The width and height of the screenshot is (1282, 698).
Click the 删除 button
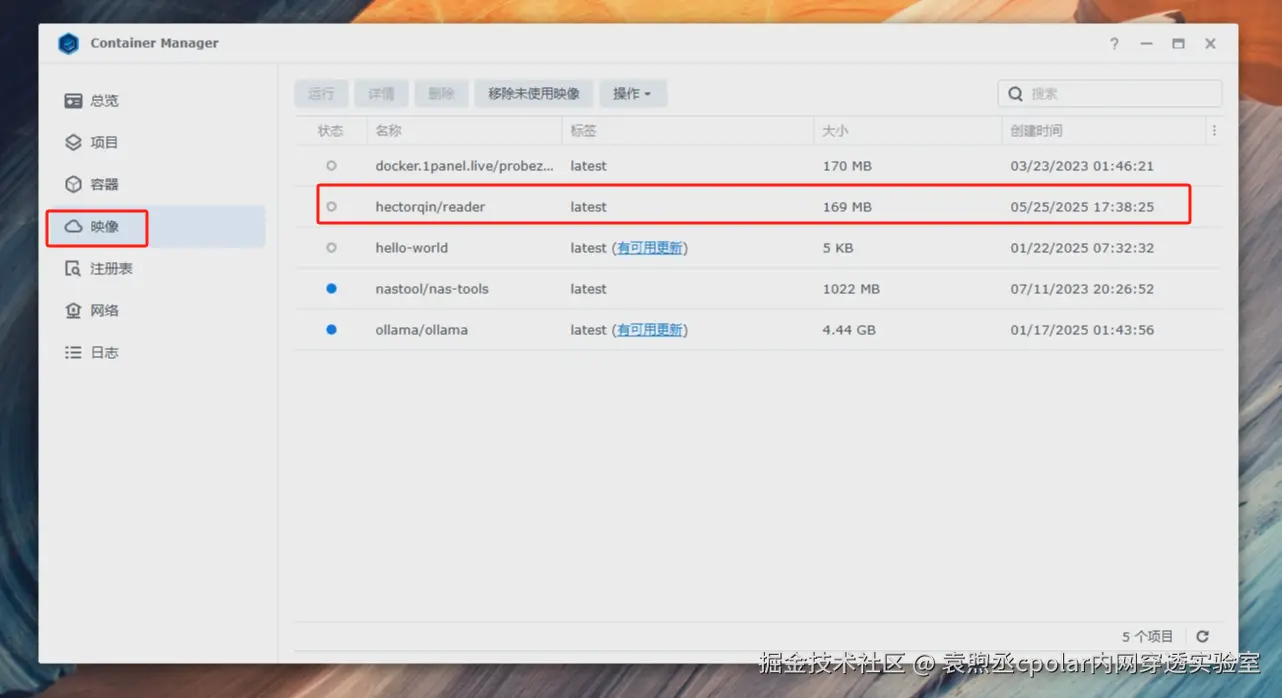click(441, 94)
